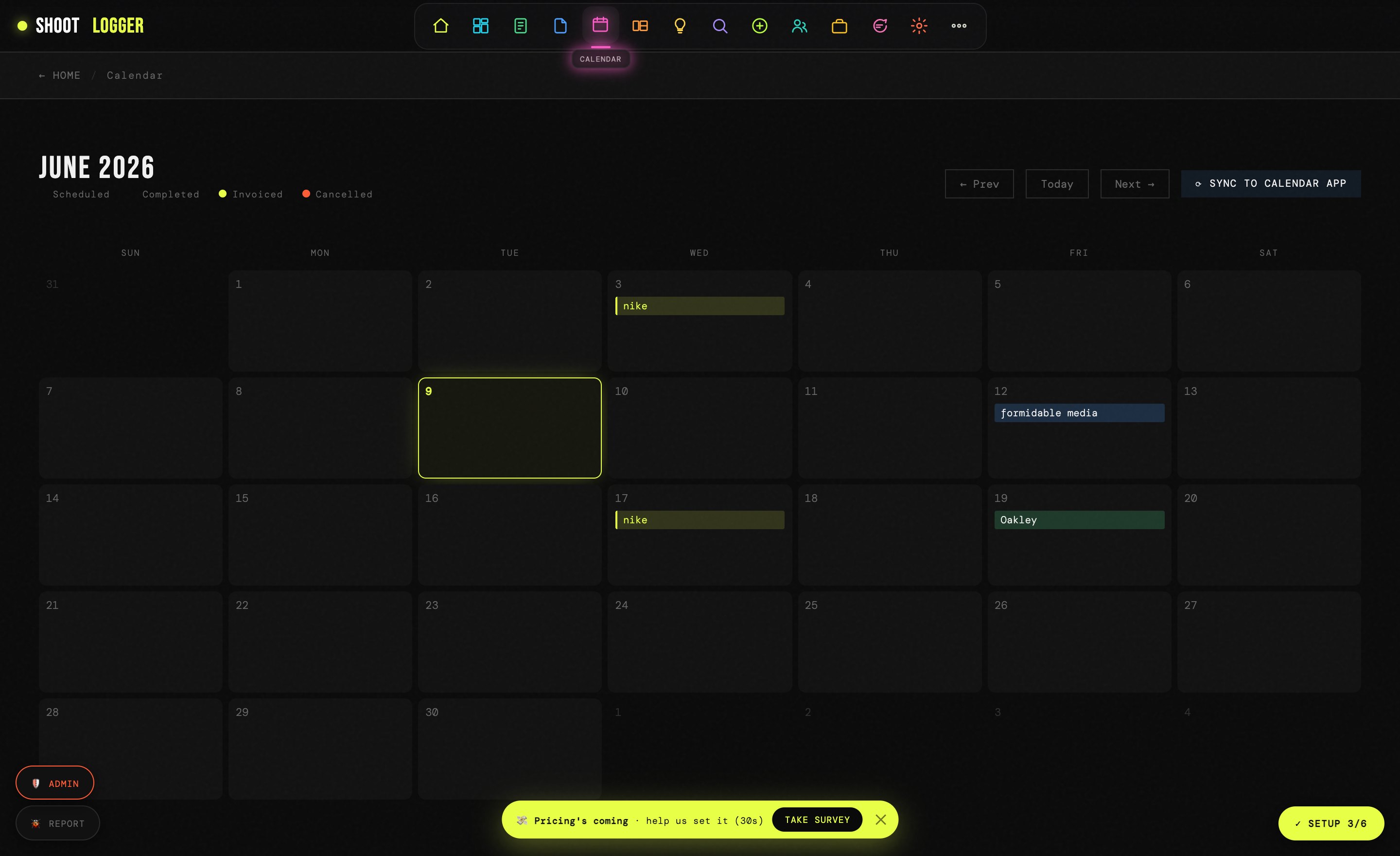Select the June 21 day cell
The width and height of the screenshot is (1400, 856).
coord(130,642)
